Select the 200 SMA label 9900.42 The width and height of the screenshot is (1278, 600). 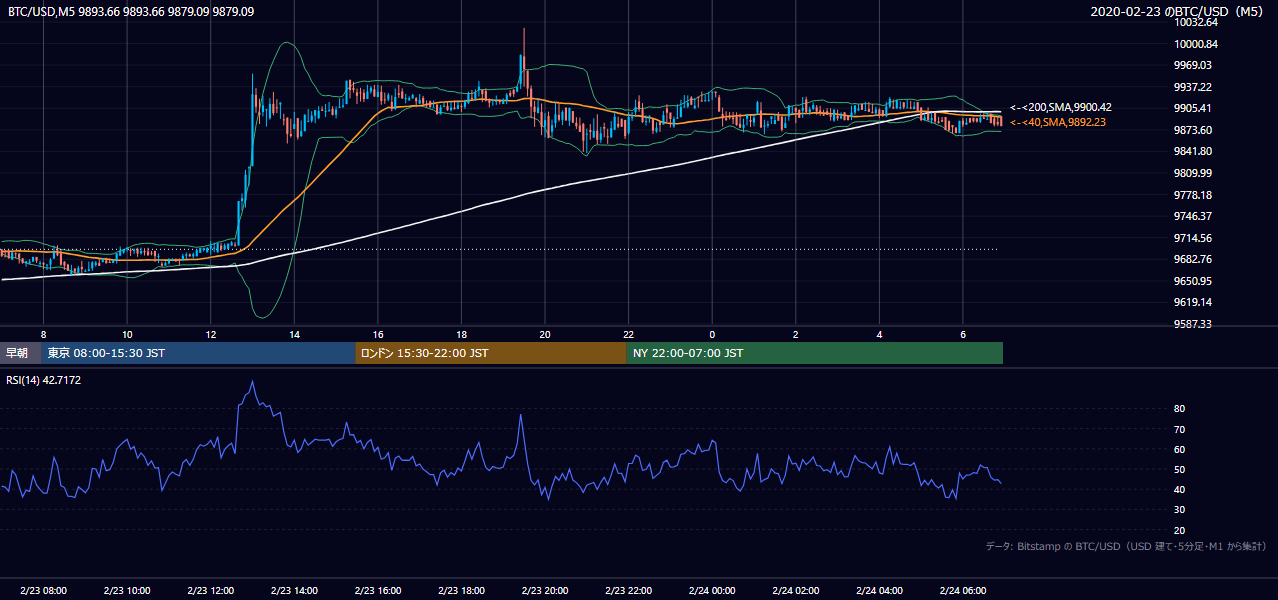[1061, 107]
